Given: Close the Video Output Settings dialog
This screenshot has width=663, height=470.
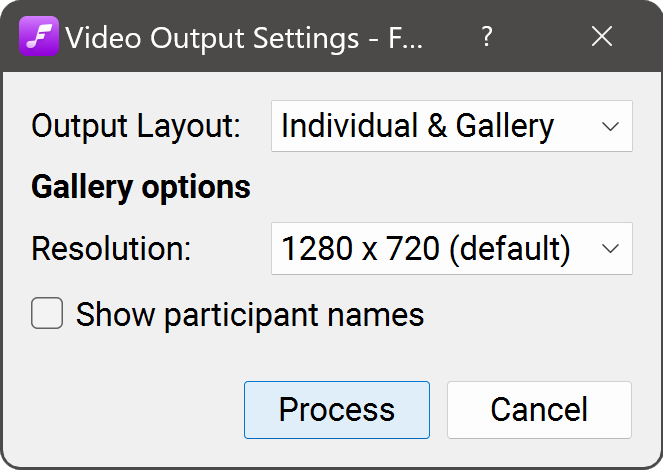Looking at the screenshot, I should point(602,37).
